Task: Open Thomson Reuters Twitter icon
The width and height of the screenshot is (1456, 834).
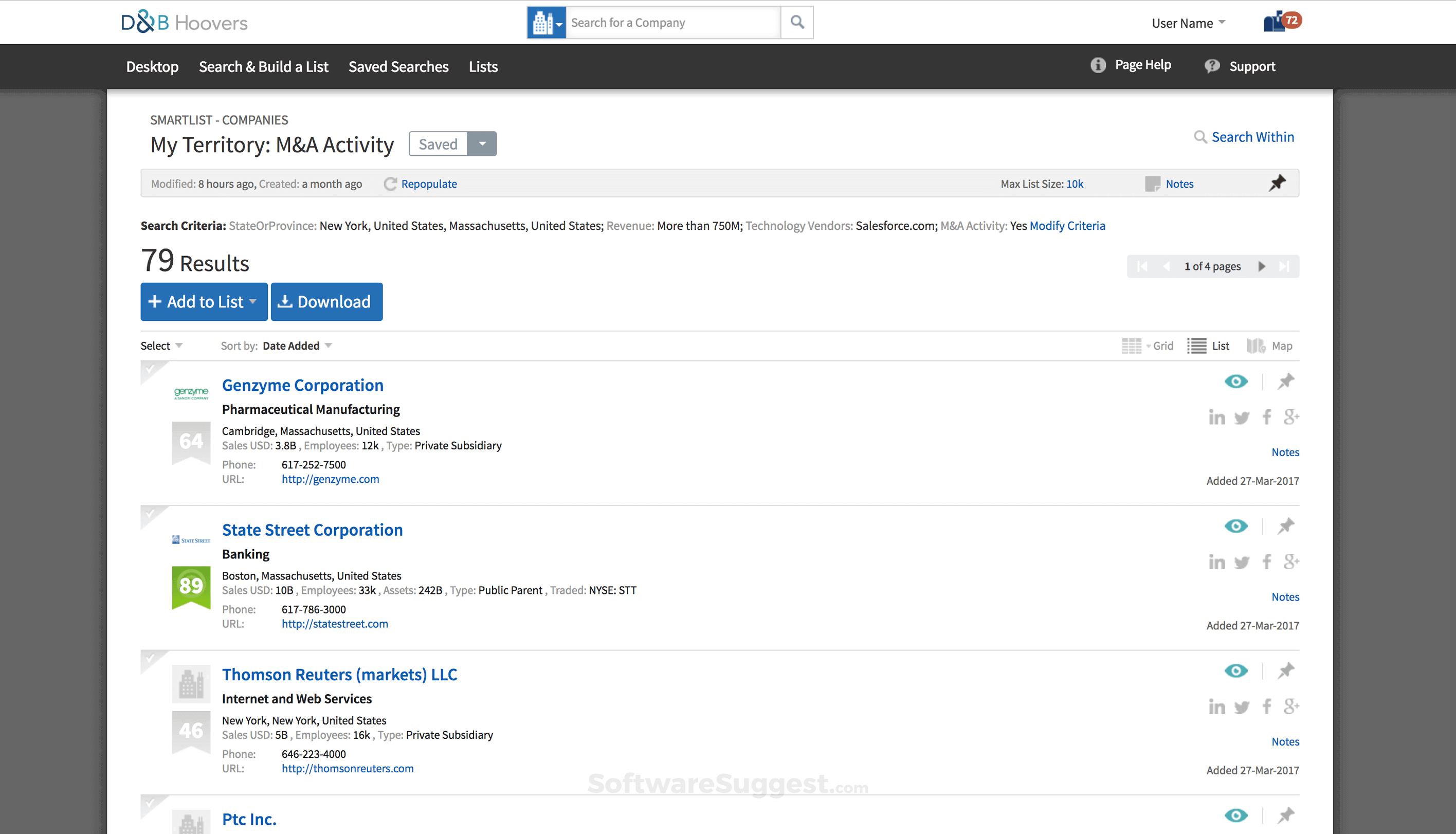Action: tap(1242, 707)
